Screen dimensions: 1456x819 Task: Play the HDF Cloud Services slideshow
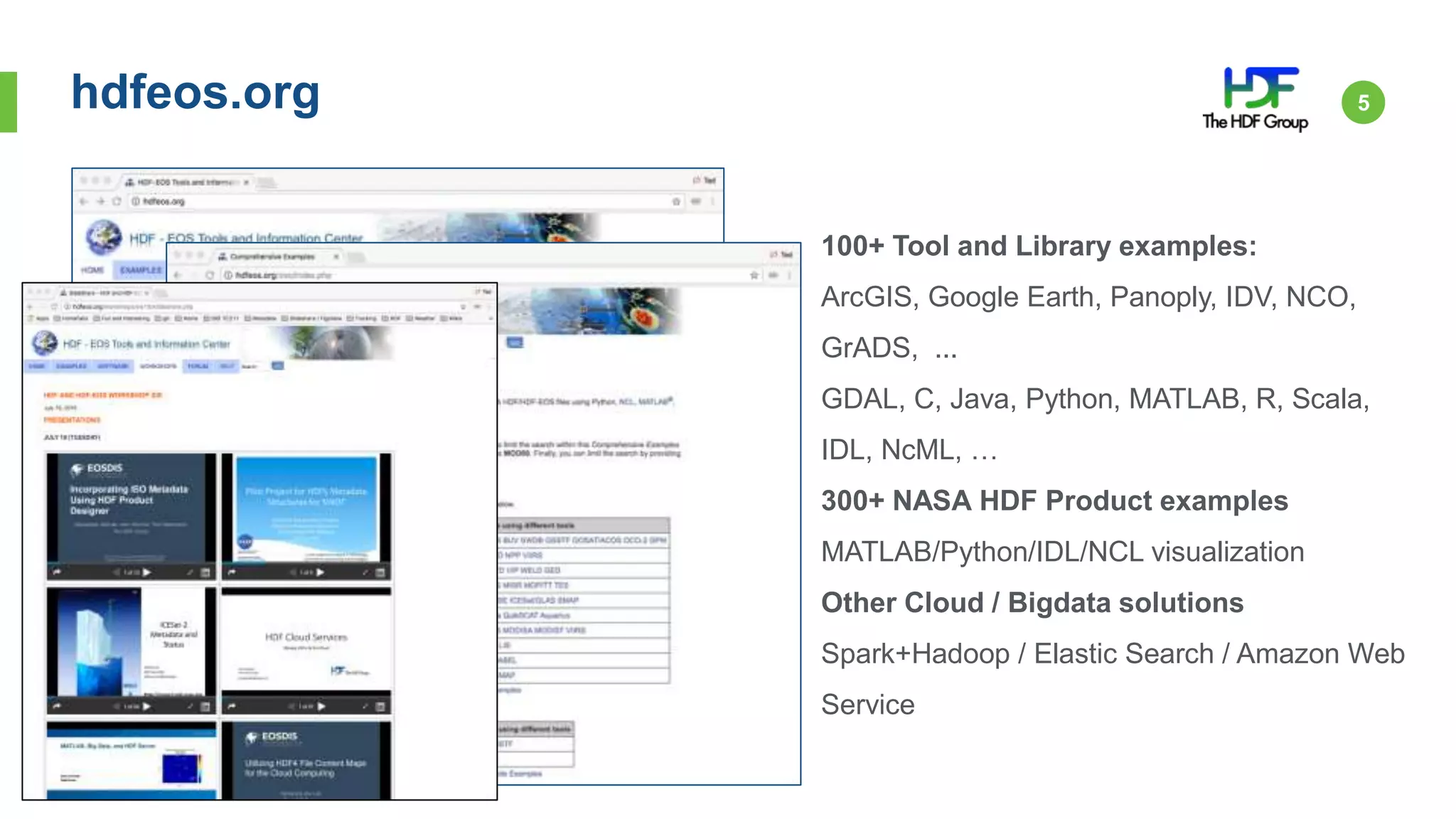[x=321, y=707]
